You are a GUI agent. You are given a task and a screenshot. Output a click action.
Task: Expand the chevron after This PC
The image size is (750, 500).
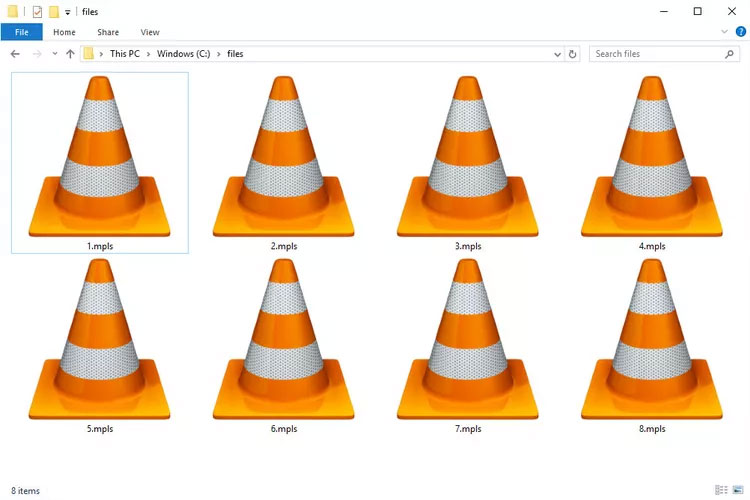tap(148, 54)
